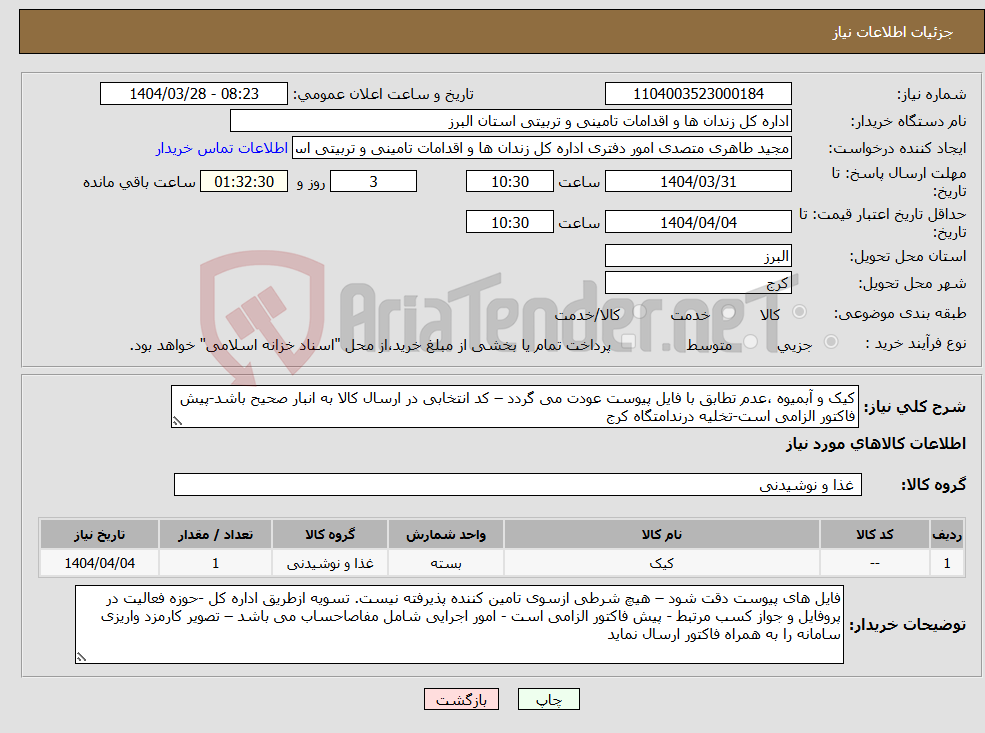985x733 pixels.
Task: Click the بازگشت (back) button
Action: 461,699
